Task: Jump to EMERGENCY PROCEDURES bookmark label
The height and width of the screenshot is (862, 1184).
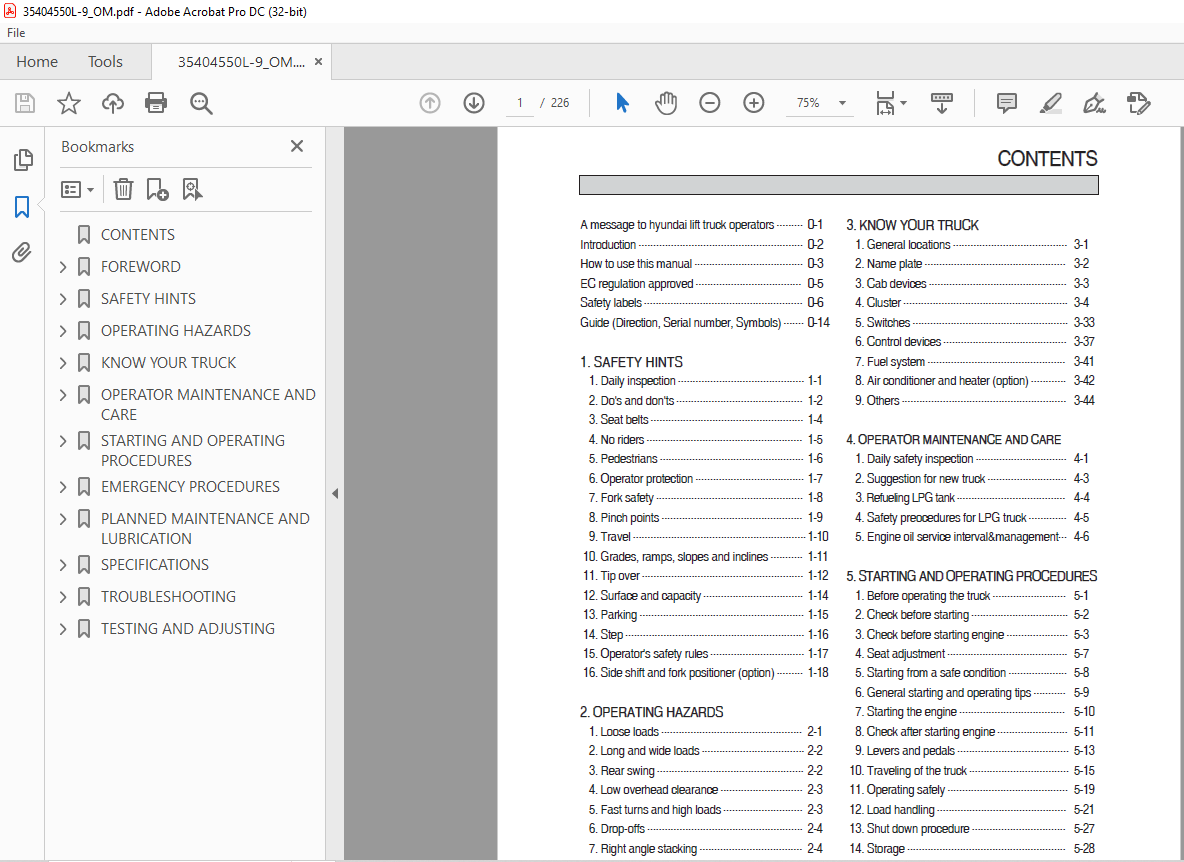Action: (x=190, y=487)
